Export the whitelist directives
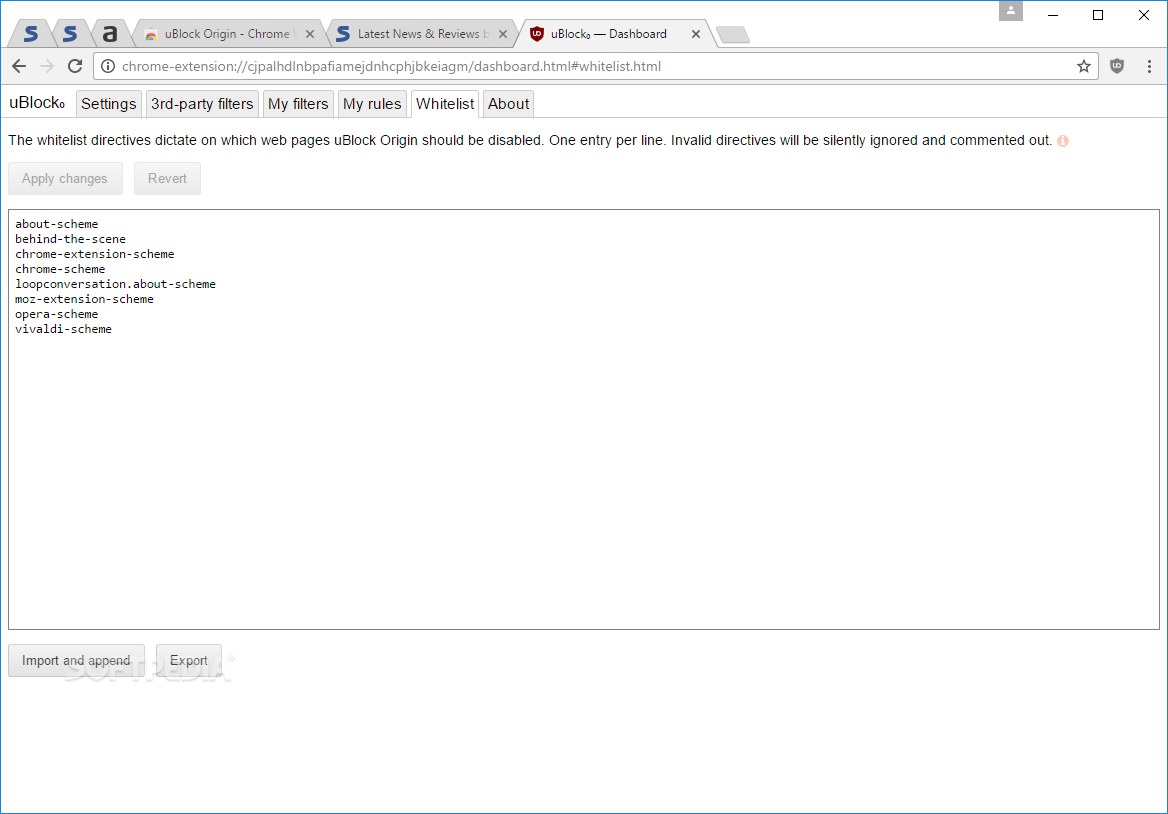This screenshot has width=1168, height=814. [189, 660]
